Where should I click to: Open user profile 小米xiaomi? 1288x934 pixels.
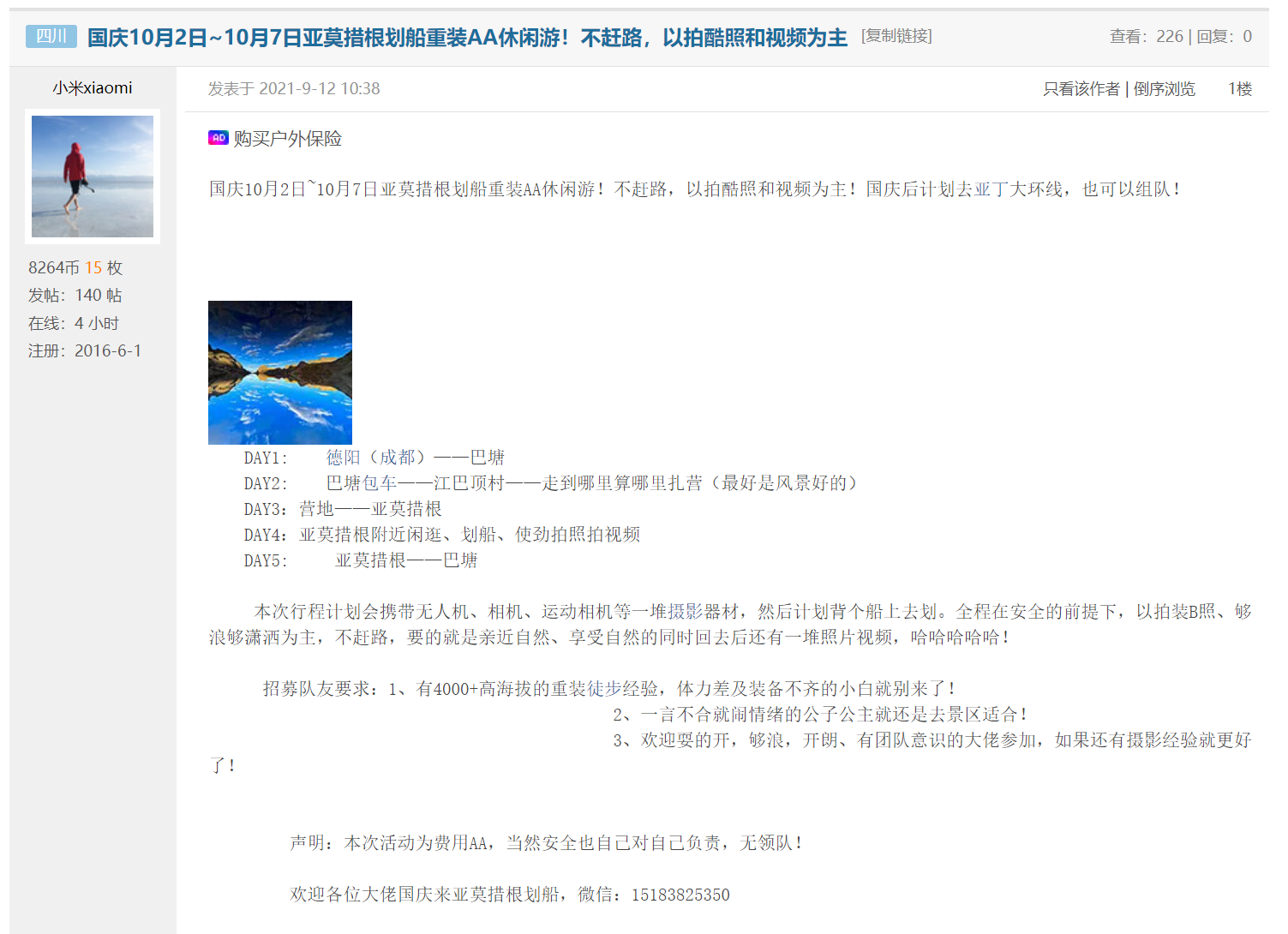click(93, 87)
